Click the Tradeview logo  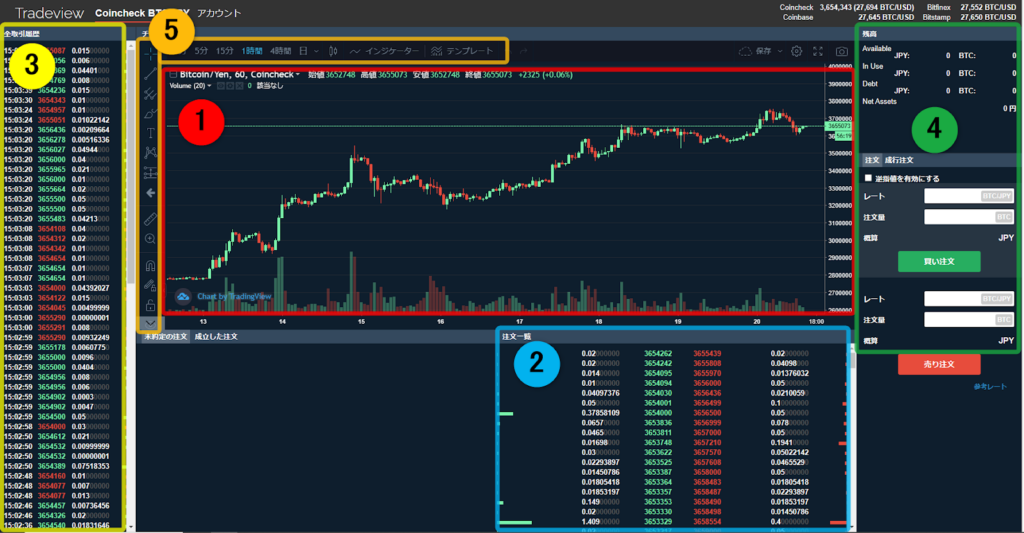click(x=50, y=13)
